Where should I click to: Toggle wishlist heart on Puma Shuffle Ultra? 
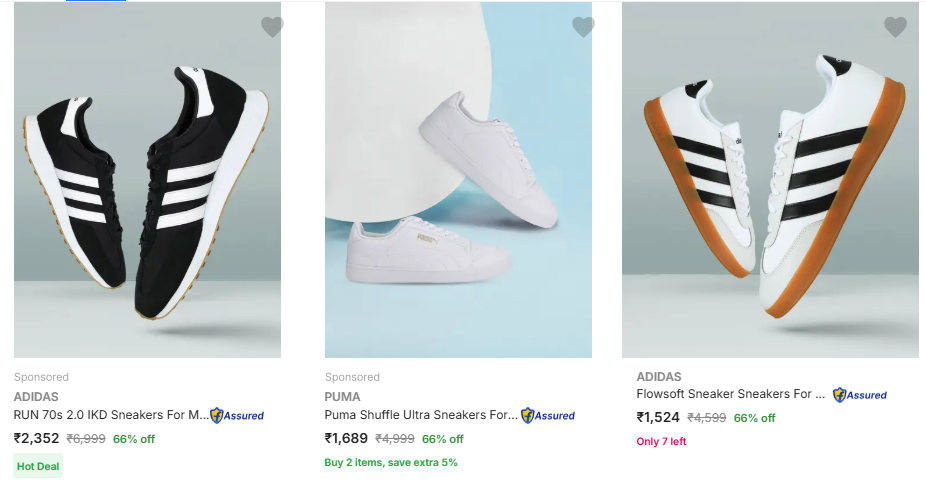583,28
